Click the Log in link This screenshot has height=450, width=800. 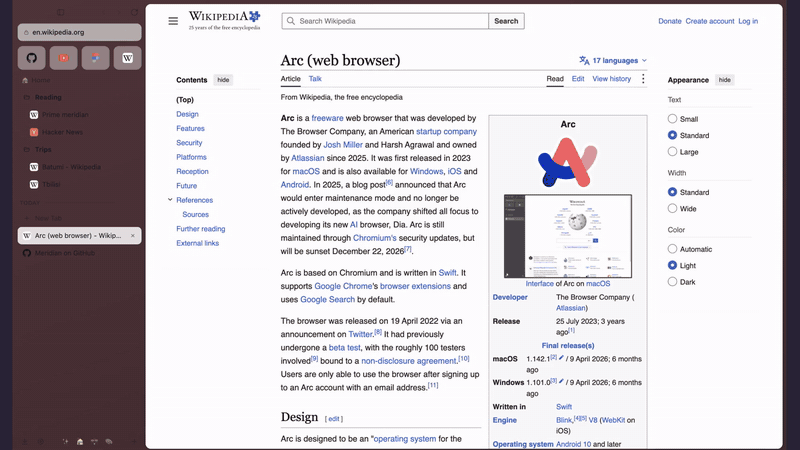748,21
